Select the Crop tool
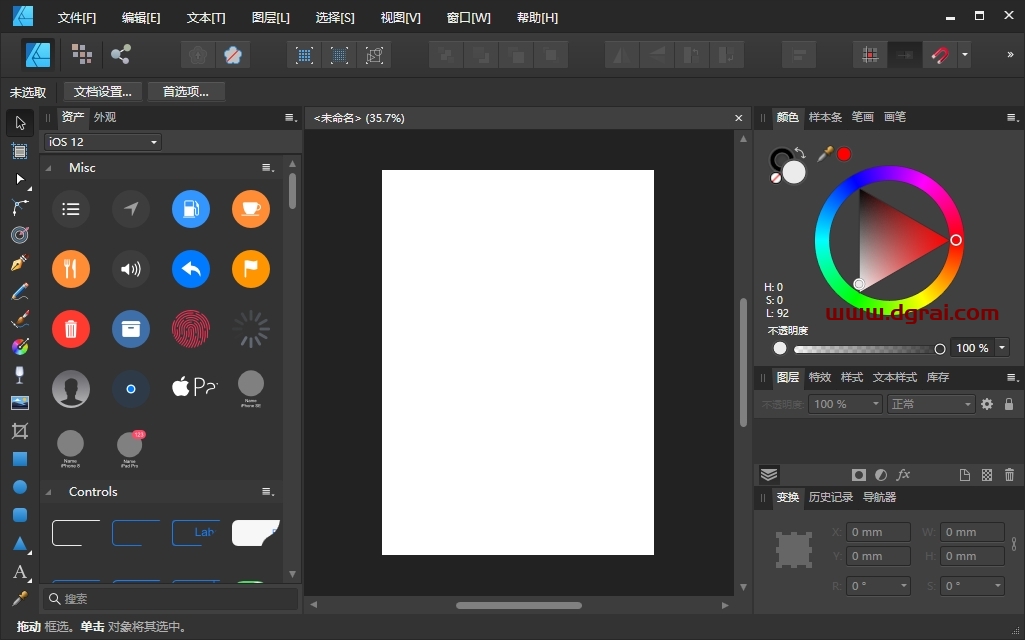This screenshot has height=640, width=1025. (20, 431)
